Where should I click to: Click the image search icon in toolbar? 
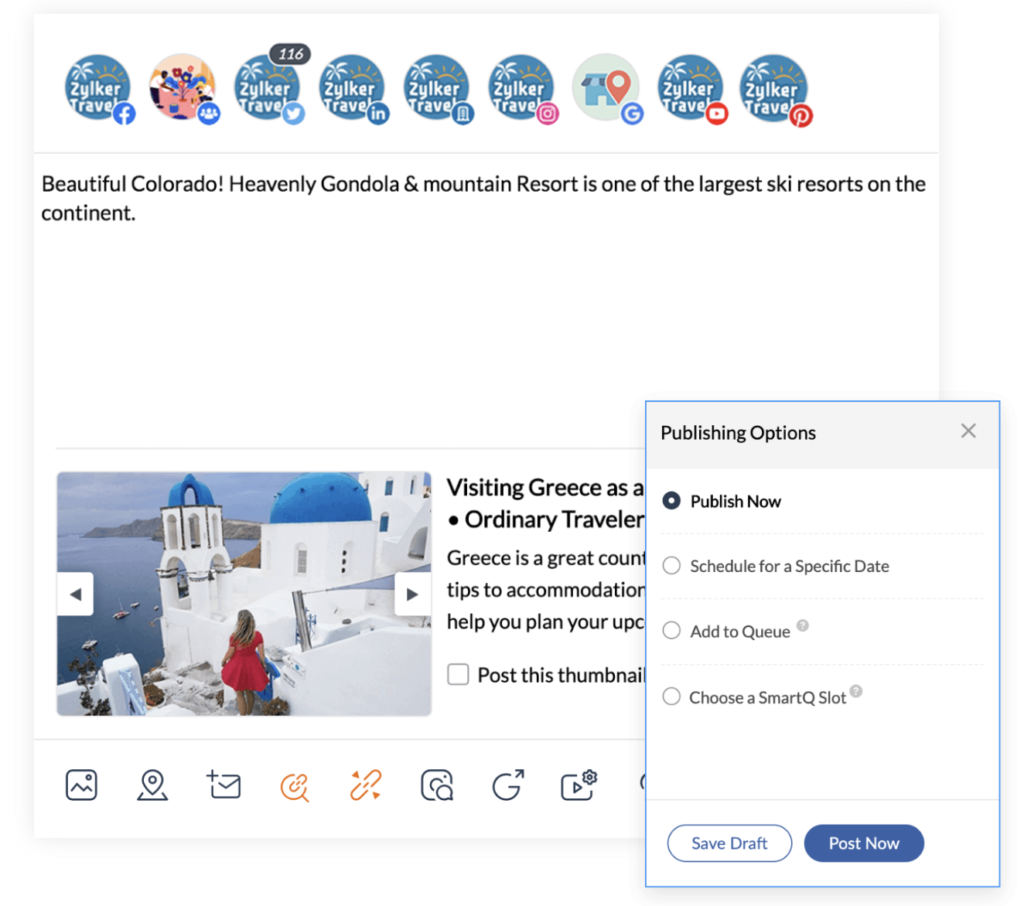[x=437, y=785]
